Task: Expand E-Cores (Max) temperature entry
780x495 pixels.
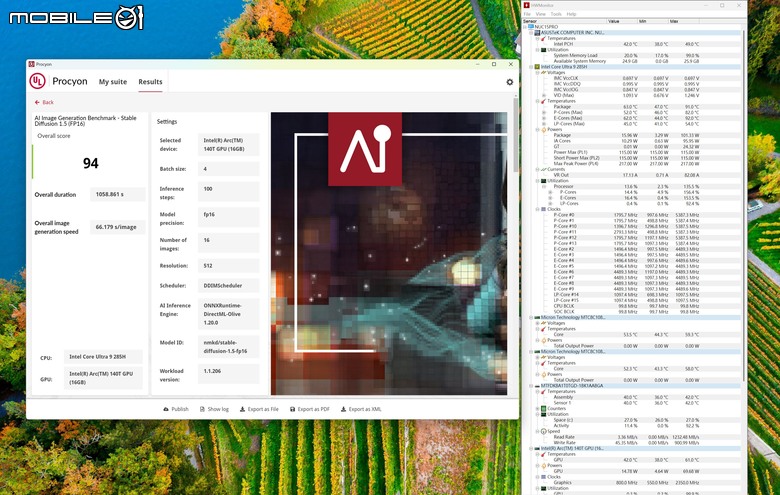Action: 544,118
